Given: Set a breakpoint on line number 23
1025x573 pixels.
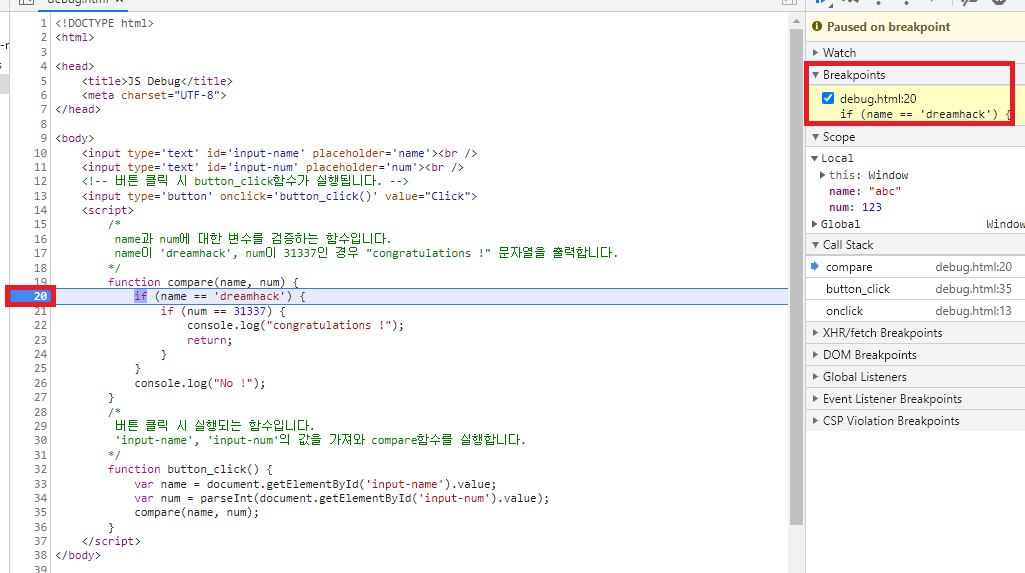Looking at the screenshot, I should [40, 340].
